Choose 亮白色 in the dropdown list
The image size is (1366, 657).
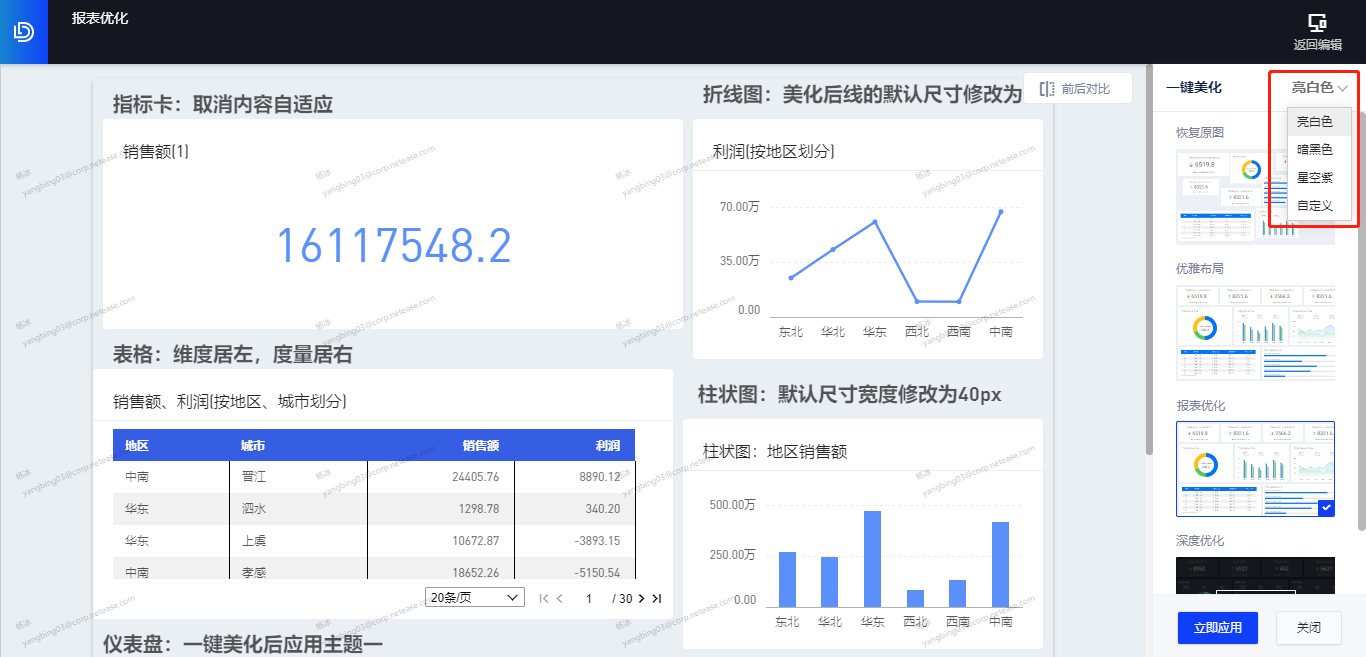pos(1314,122)
